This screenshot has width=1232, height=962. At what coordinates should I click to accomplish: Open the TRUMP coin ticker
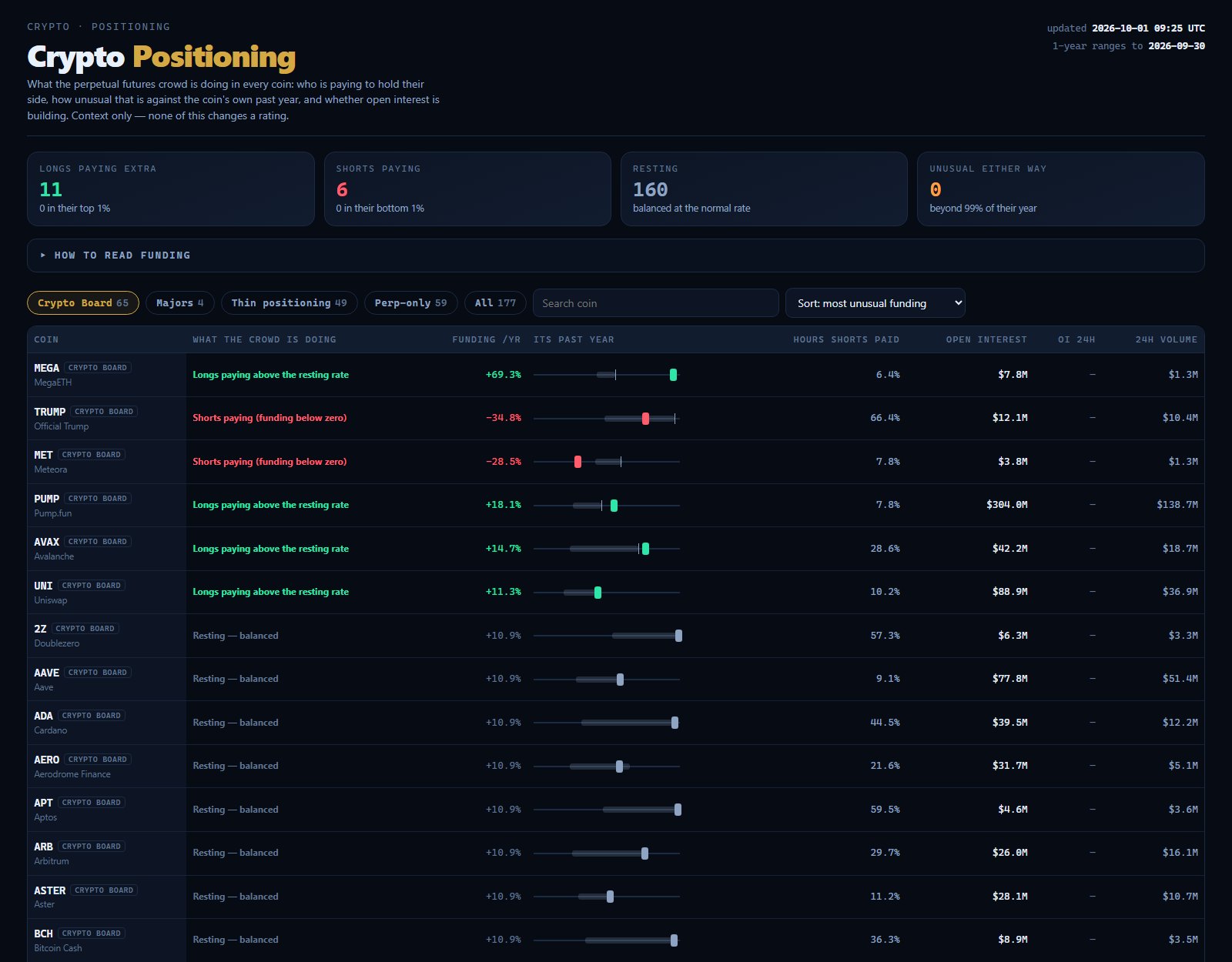[x=49, y=412]
